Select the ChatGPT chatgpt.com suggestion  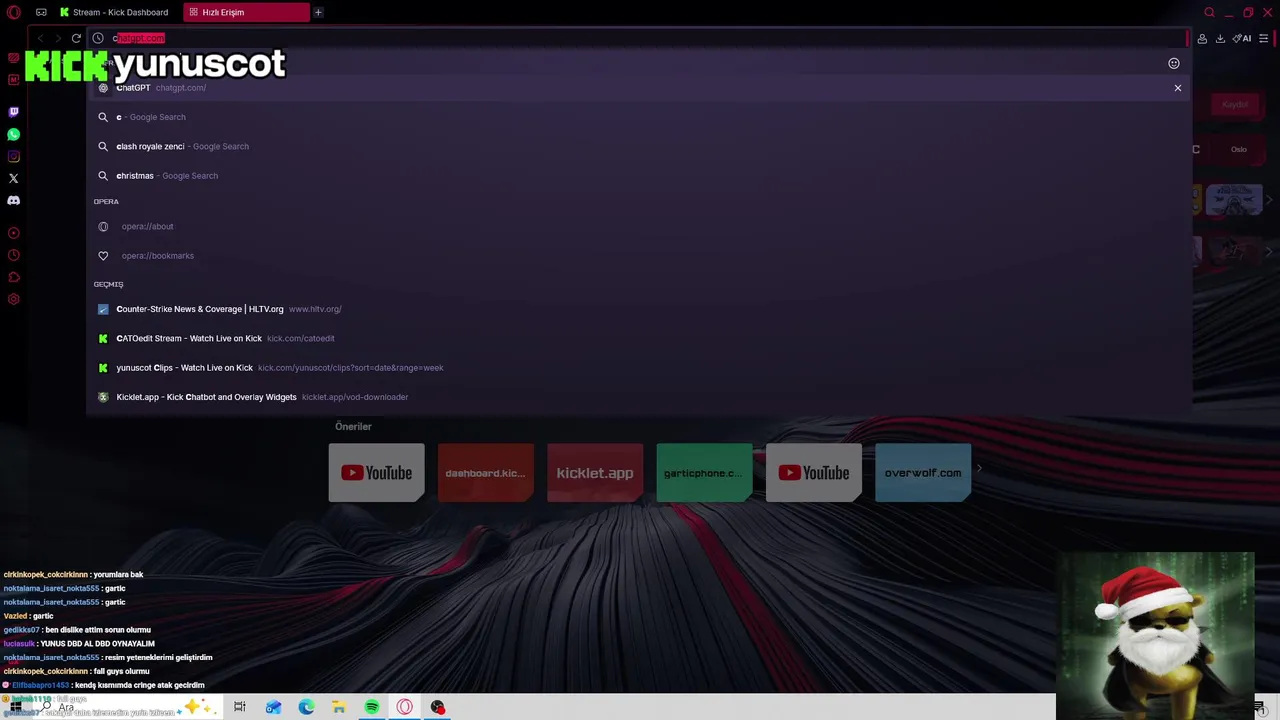638,88
